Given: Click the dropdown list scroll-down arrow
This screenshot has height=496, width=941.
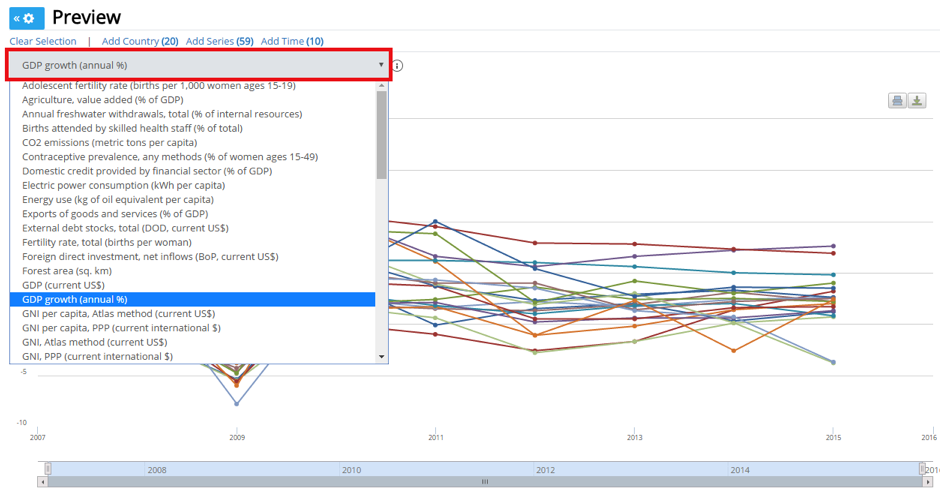Looking at the screenshot, I should click(x=381, y=356).
